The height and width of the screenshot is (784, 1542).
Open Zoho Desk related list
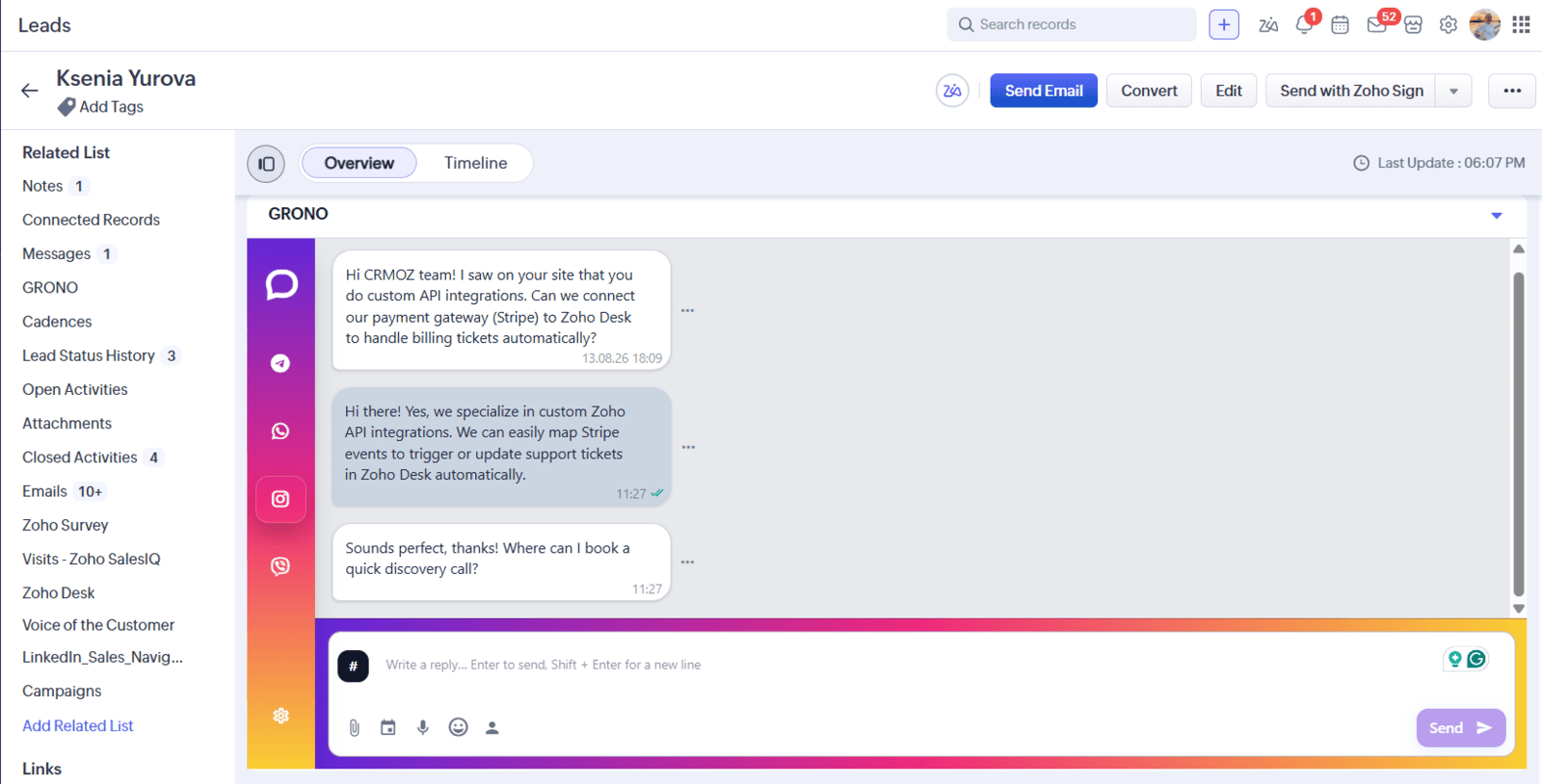pos(59,593)
